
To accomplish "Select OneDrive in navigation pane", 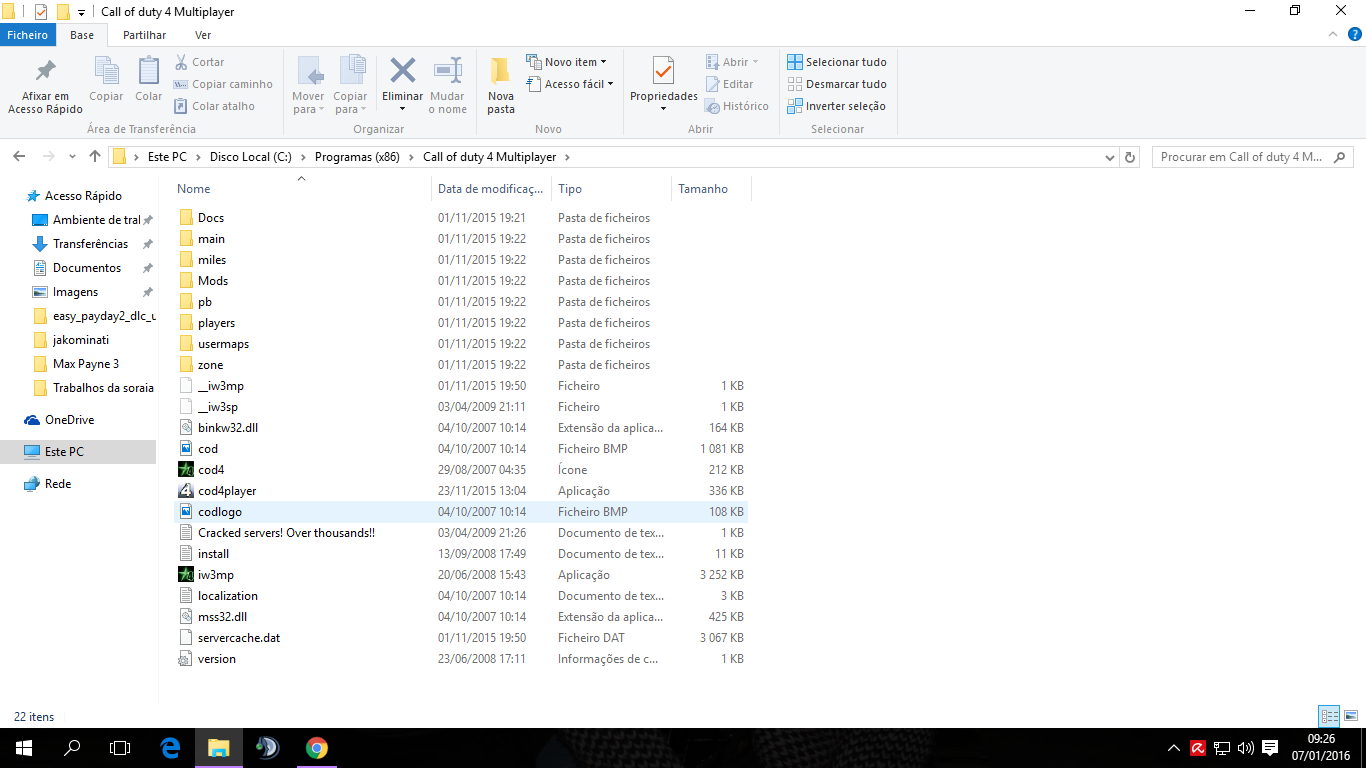I will 69,420.
